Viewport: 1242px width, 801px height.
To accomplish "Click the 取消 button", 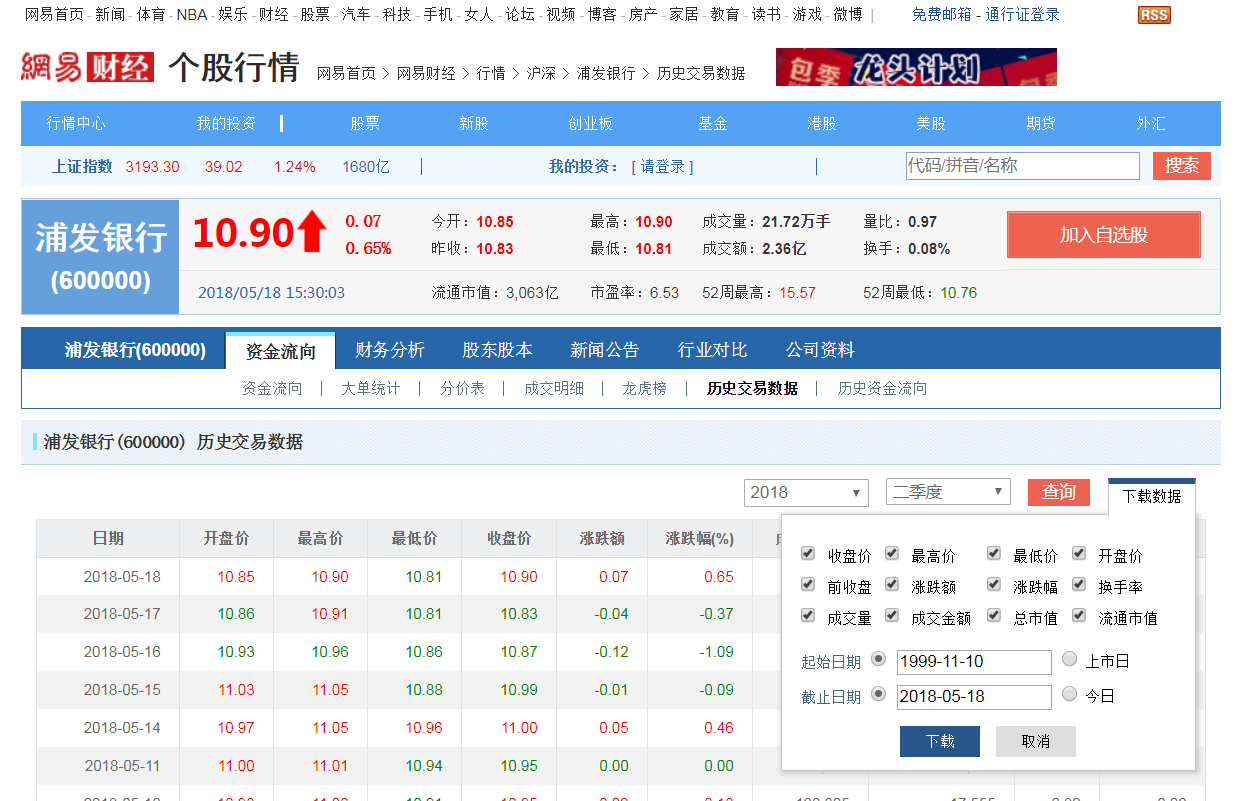I will point(1035,741).
